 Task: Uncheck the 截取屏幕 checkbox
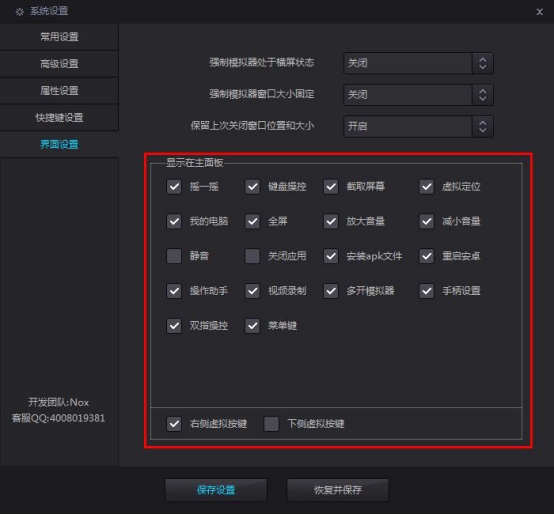pos(331,187)
